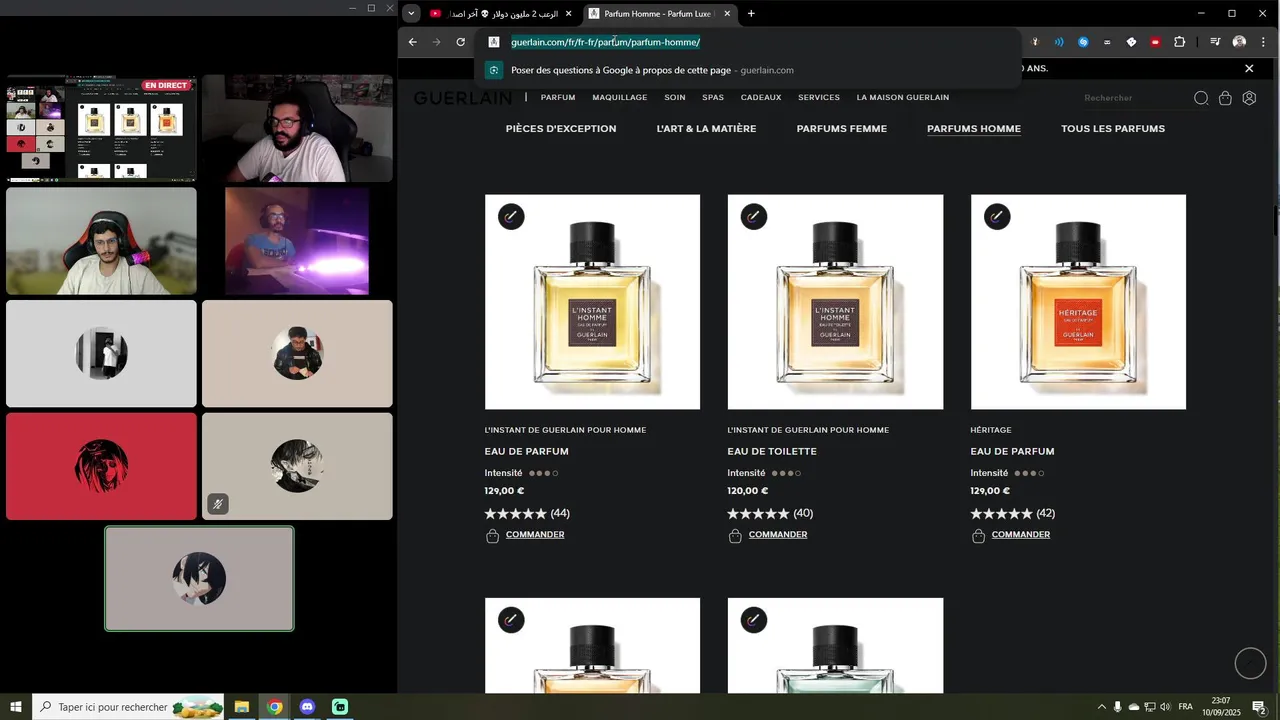This screenshot has width=1280, height=720.
Task: Open the Windows Start menu
Action: [16, 707]
